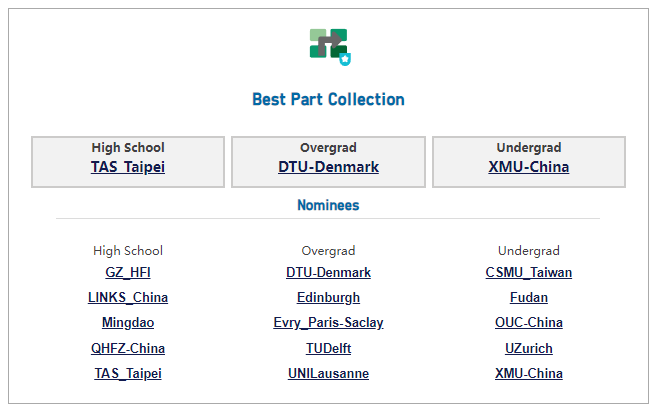Click the Best Part Collection award icon
The width and height of the screenshot is (657, 412).
click(x=329, y=47)
